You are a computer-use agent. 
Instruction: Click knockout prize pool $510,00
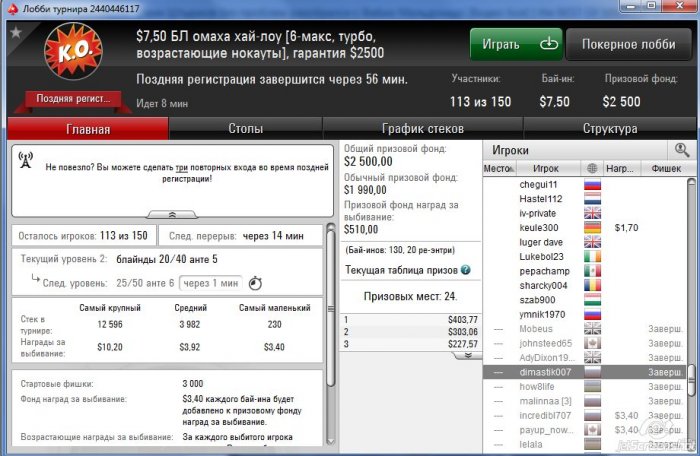pyautogui.click(x=361, y=230)
